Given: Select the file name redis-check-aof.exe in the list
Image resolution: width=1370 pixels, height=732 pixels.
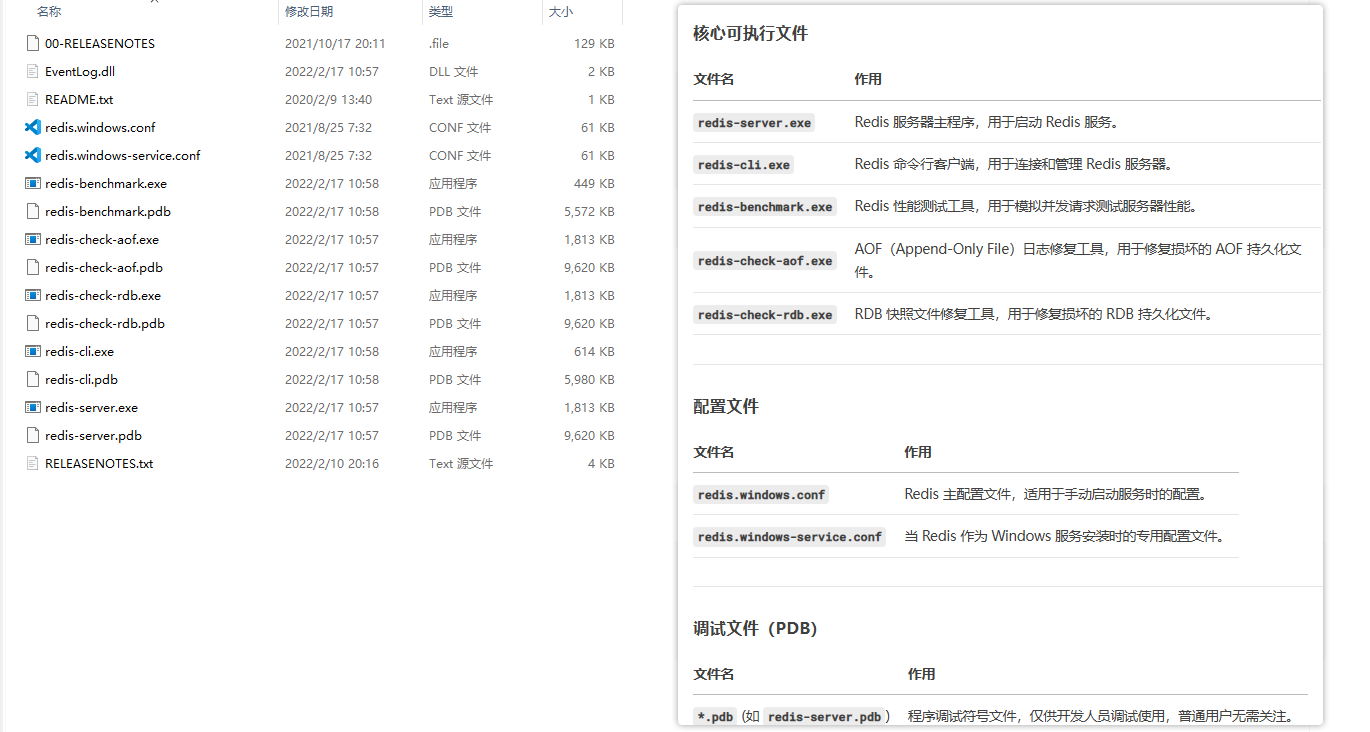Looking at the screenshot, I should pos(102,239).
